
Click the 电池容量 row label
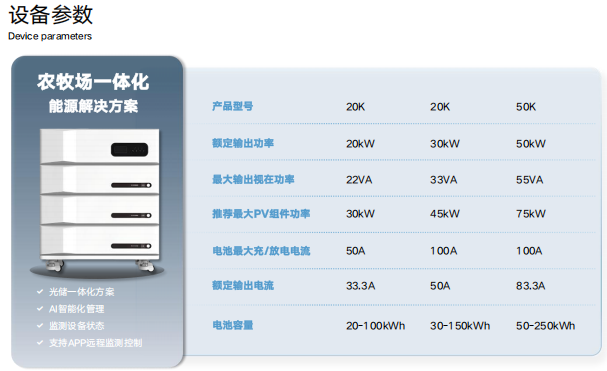click(233, 325)
